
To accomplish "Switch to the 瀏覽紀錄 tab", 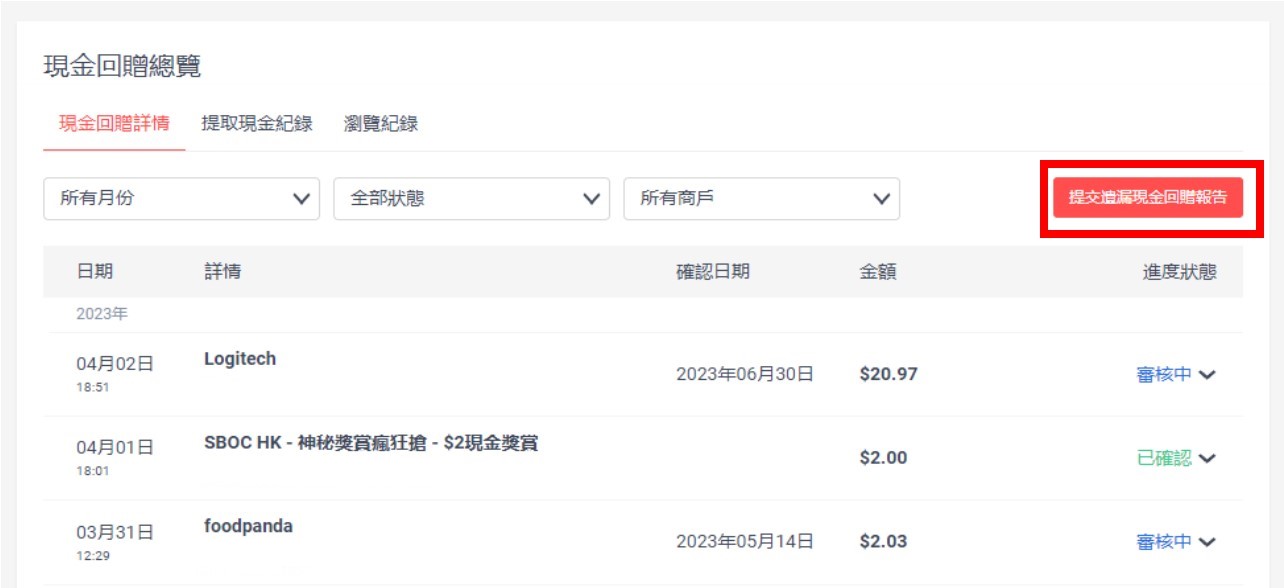I will [x=380, y=124].
